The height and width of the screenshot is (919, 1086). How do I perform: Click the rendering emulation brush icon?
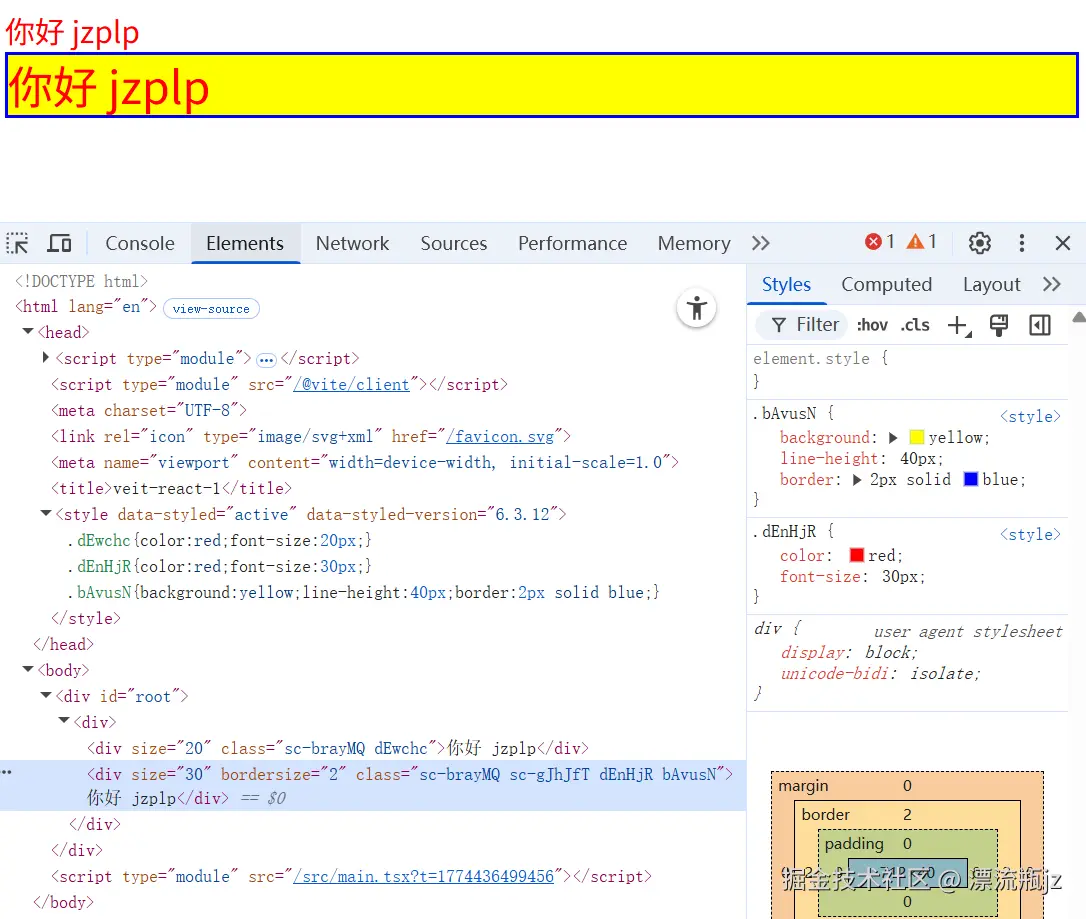point(999,324)
